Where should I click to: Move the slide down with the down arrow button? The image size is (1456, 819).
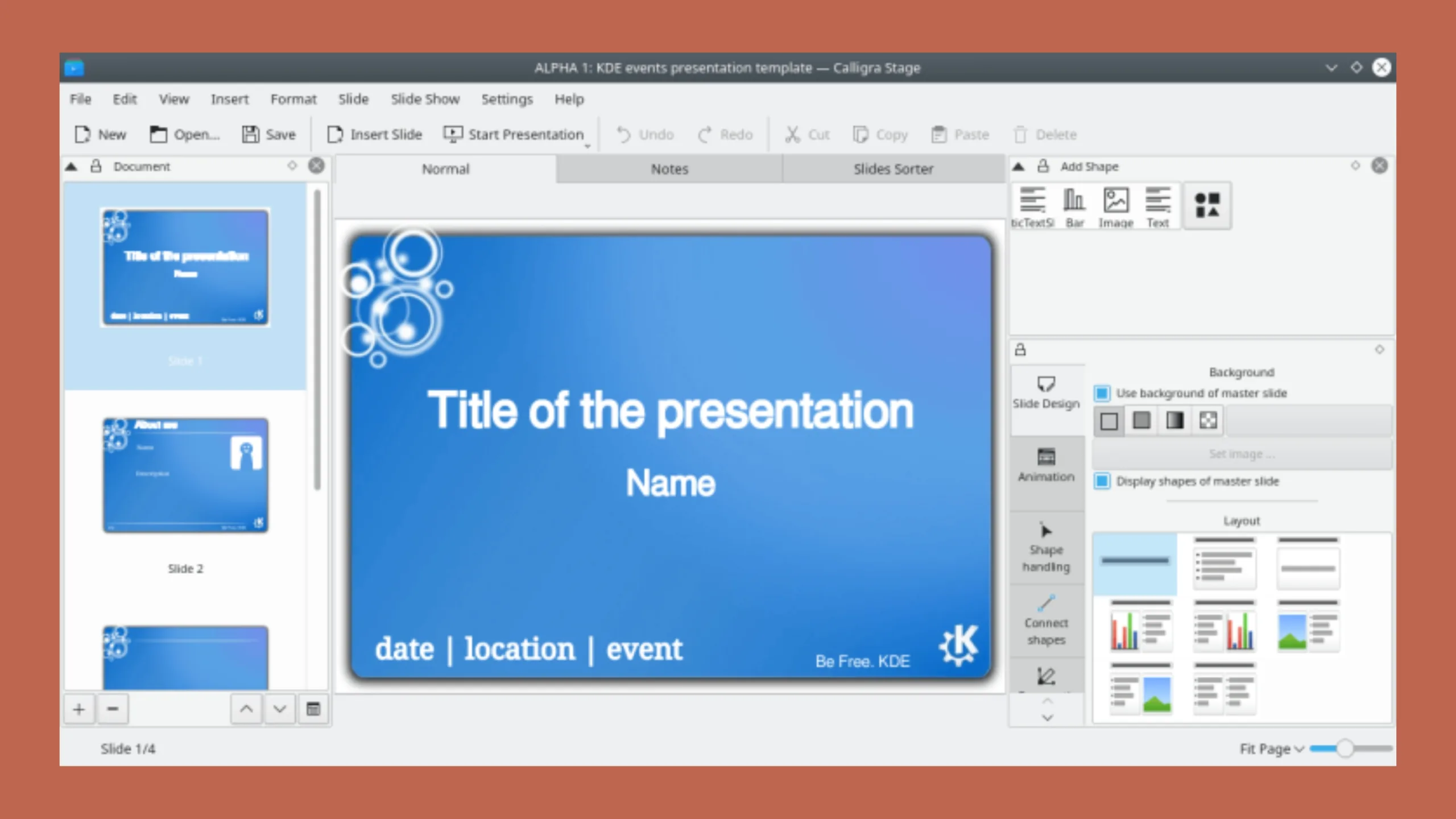[279, 709]
